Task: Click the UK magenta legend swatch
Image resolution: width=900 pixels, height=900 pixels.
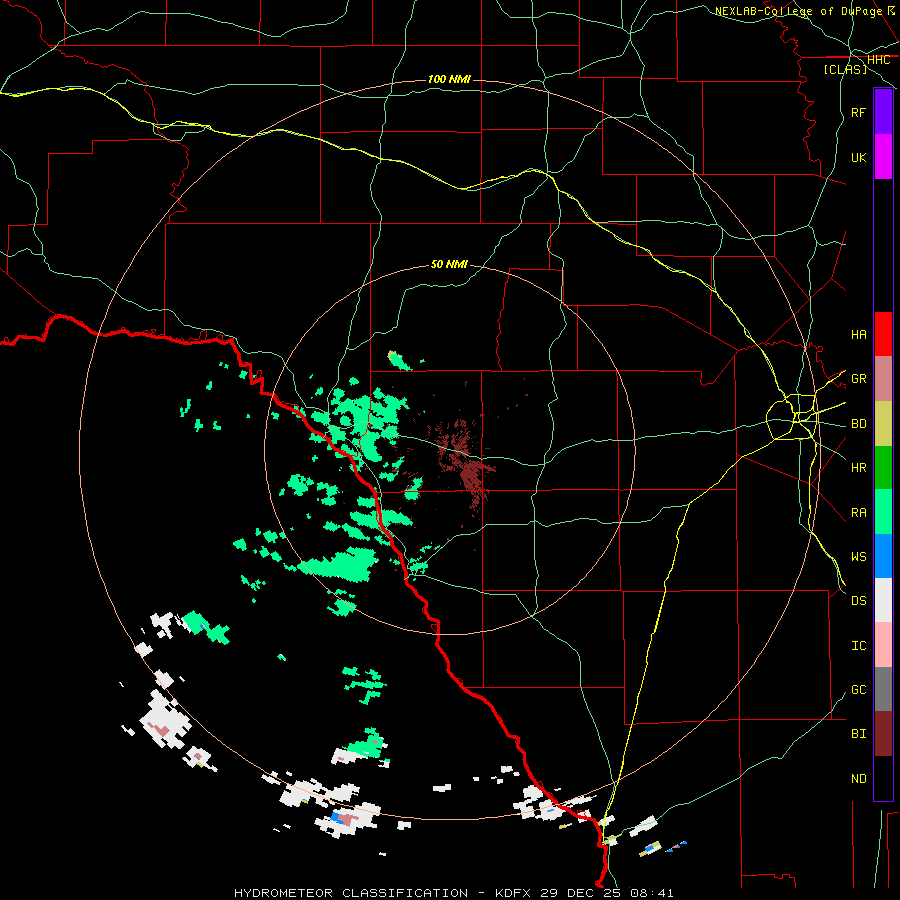Action: tap(883, 157)
